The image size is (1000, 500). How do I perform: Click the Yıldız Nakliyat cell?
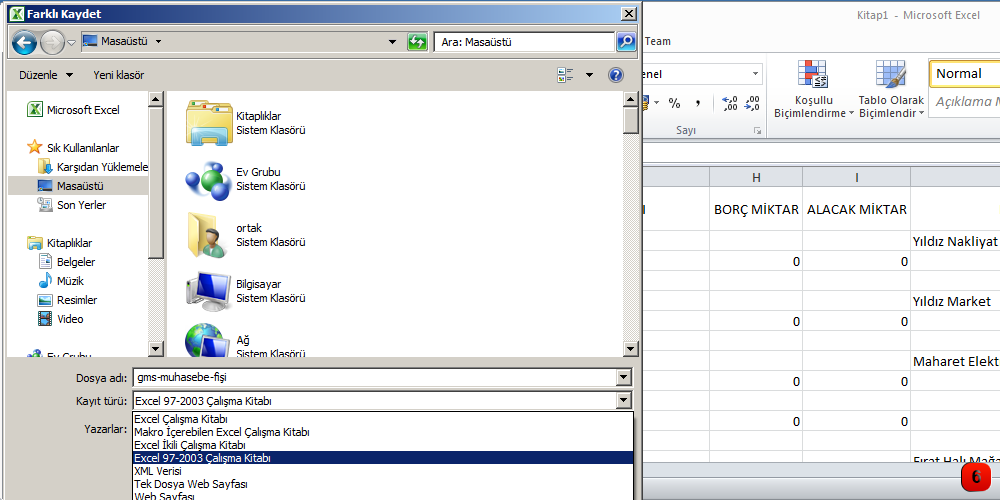point(955,241)
